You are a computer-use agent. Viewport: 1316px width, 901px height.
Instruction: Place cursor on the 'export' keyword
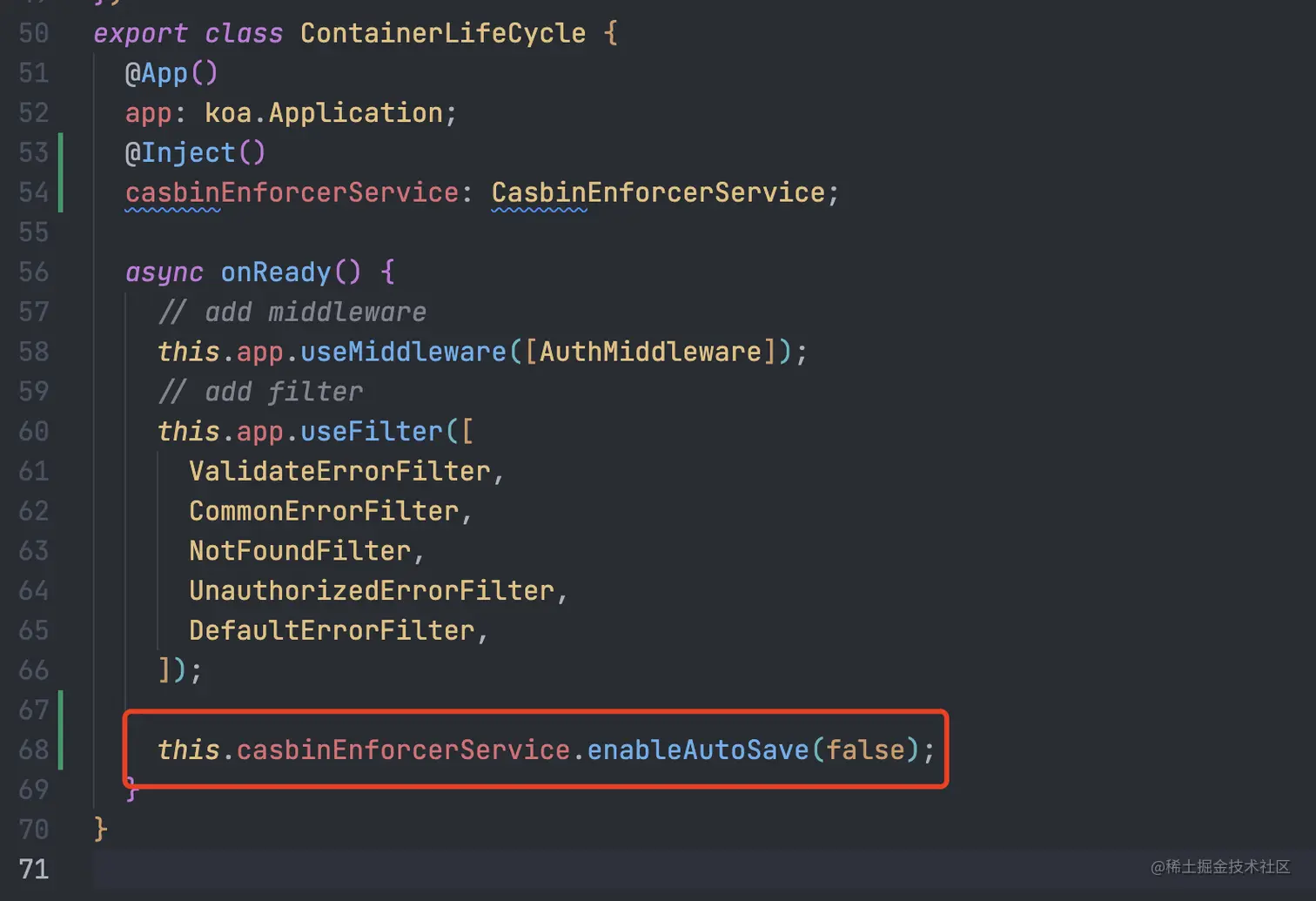140,33
